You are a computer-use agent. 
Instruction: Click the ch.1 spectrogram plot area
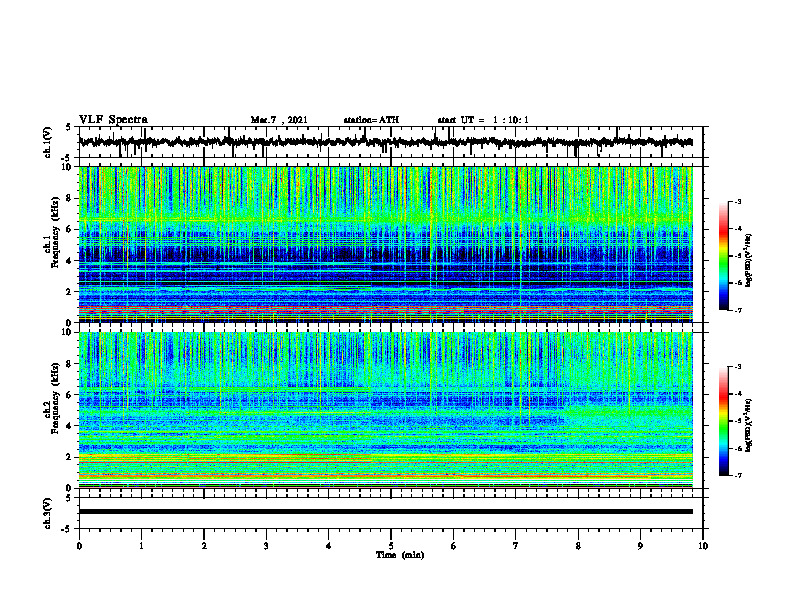coord(385,244)
